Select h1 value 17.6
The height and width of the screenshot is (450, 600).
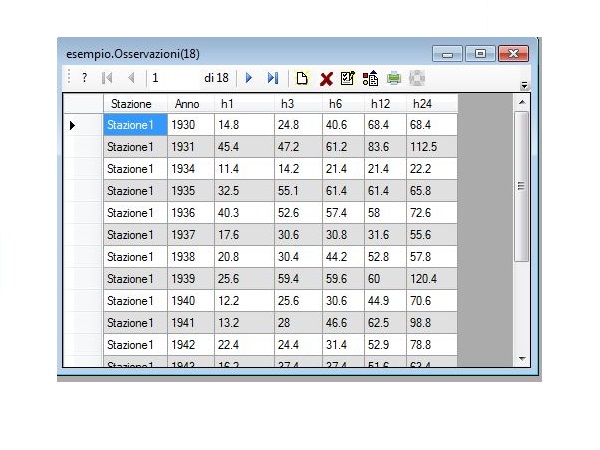(x=244, y=235)
